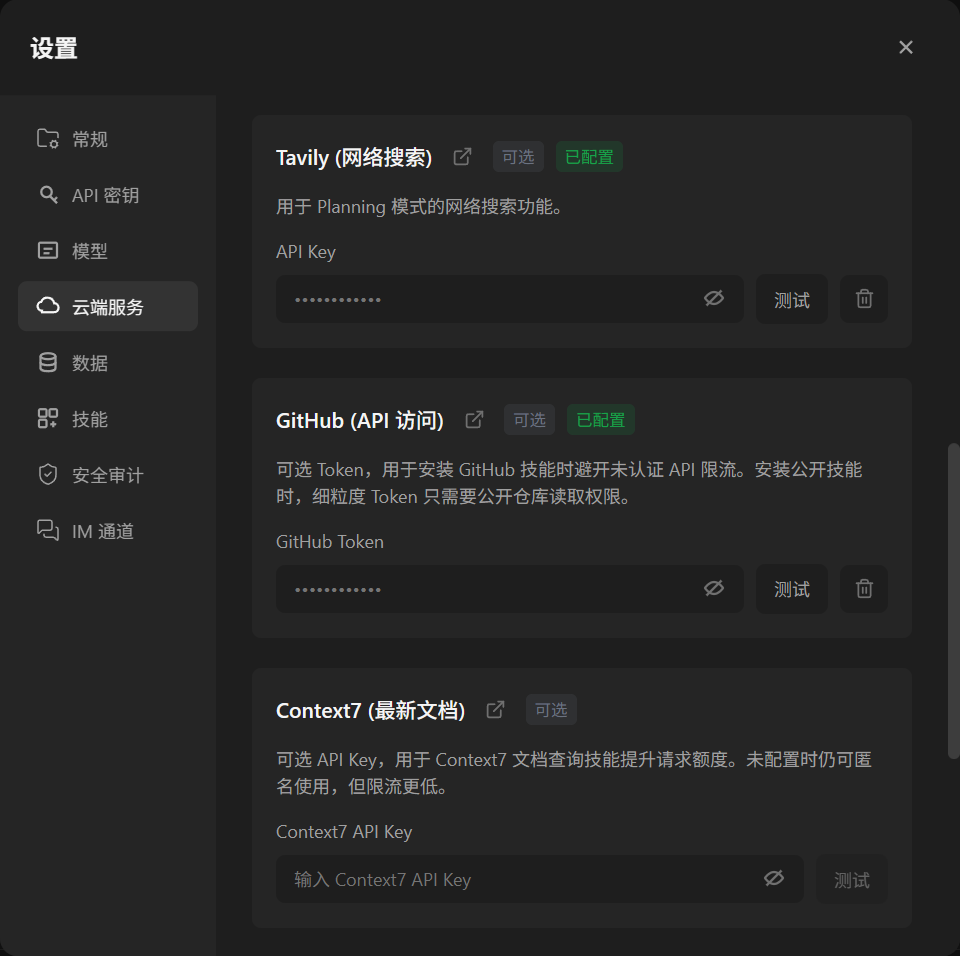Click the grid-plus icon beside 技能
Image resolution: width=960 pixels, height=956 pixels.
pos(48,418)
